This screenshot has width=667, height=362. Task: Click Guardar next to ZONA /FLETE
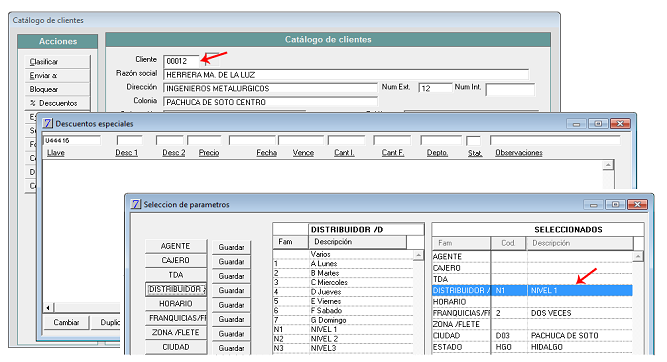[231, 333]
